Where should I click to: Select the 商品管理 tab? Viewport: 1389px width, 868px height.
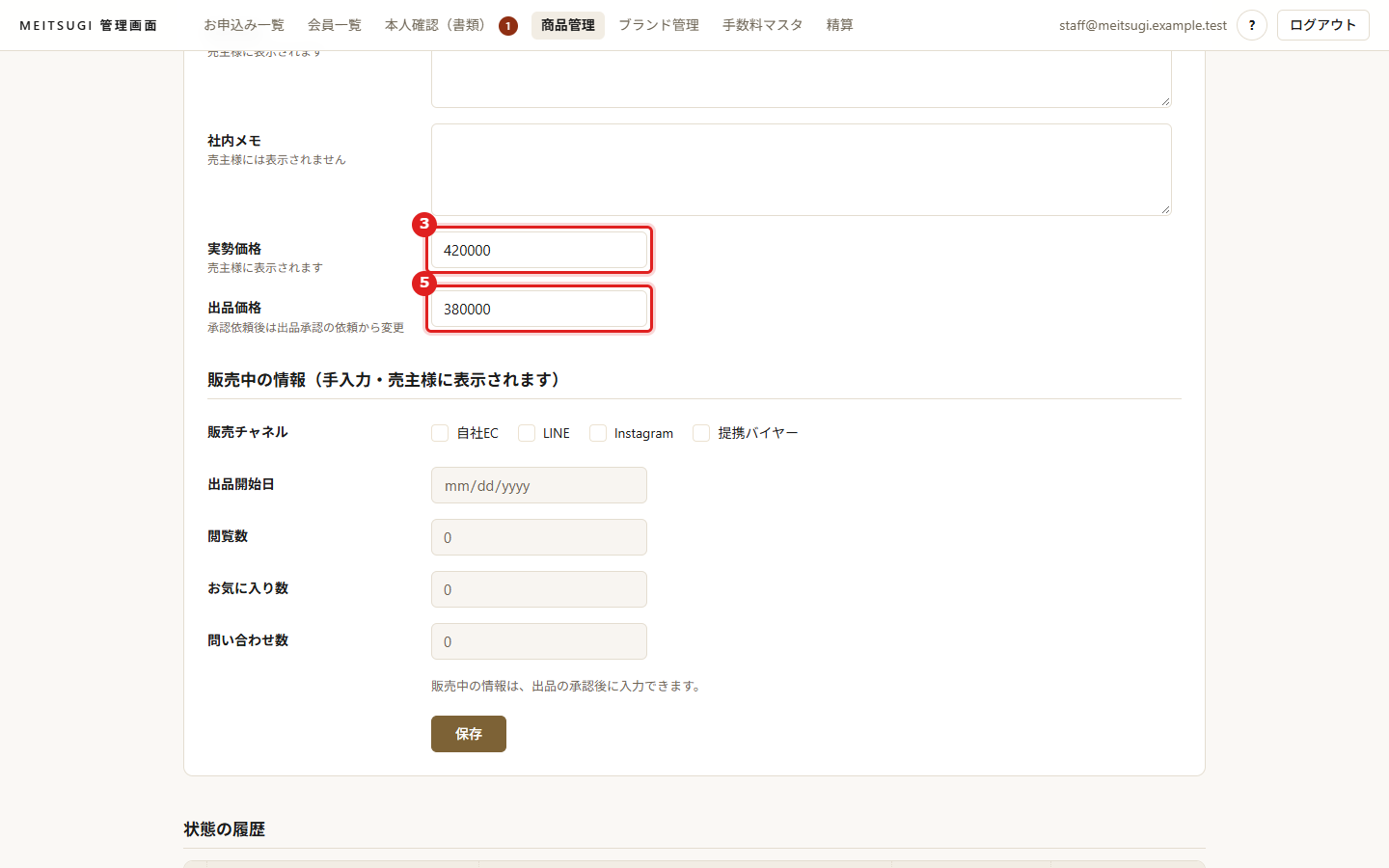568,25
